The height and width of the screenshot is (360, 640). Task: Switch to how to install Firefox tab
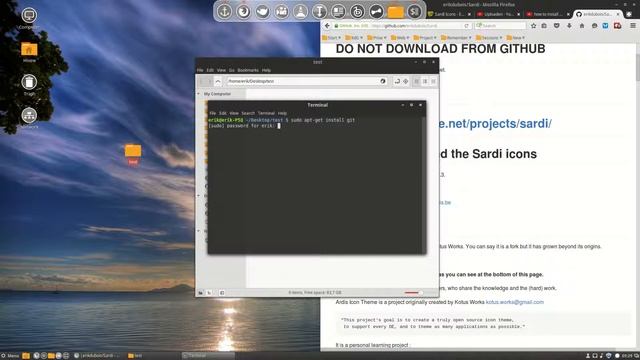tap(547, 14)
